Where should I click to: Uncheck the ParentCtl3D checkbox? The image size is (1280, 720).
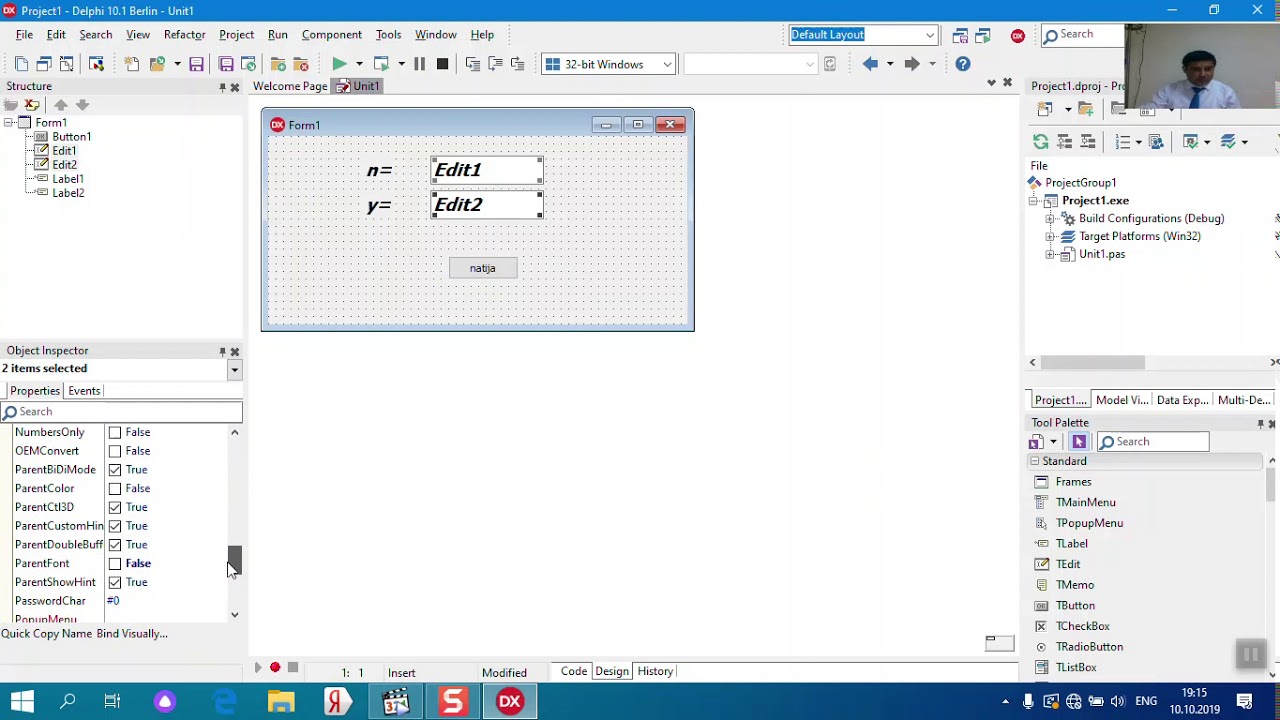coord(115,507)
